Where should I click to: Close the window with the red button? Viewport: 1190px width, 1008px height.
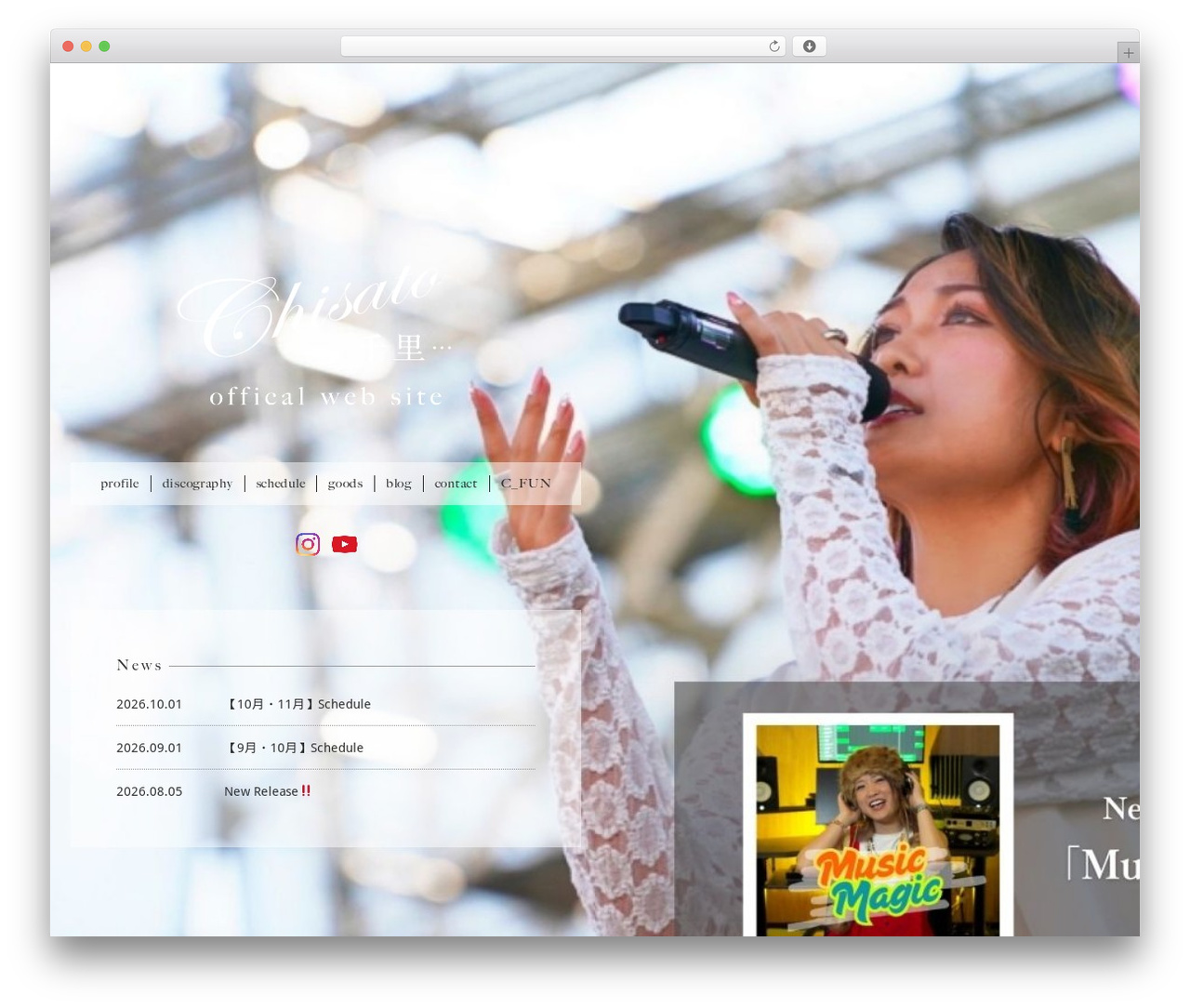pos(68,46)
